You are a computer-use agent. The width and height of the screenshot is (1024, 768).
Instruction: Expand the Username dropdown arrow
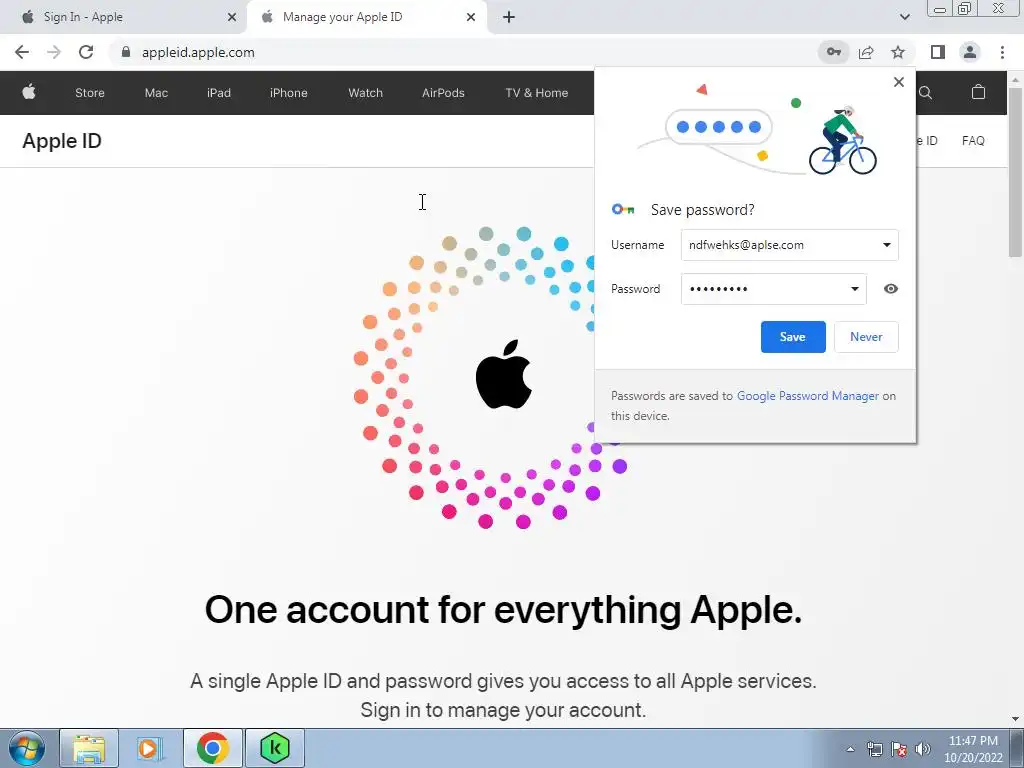[886, 245]
